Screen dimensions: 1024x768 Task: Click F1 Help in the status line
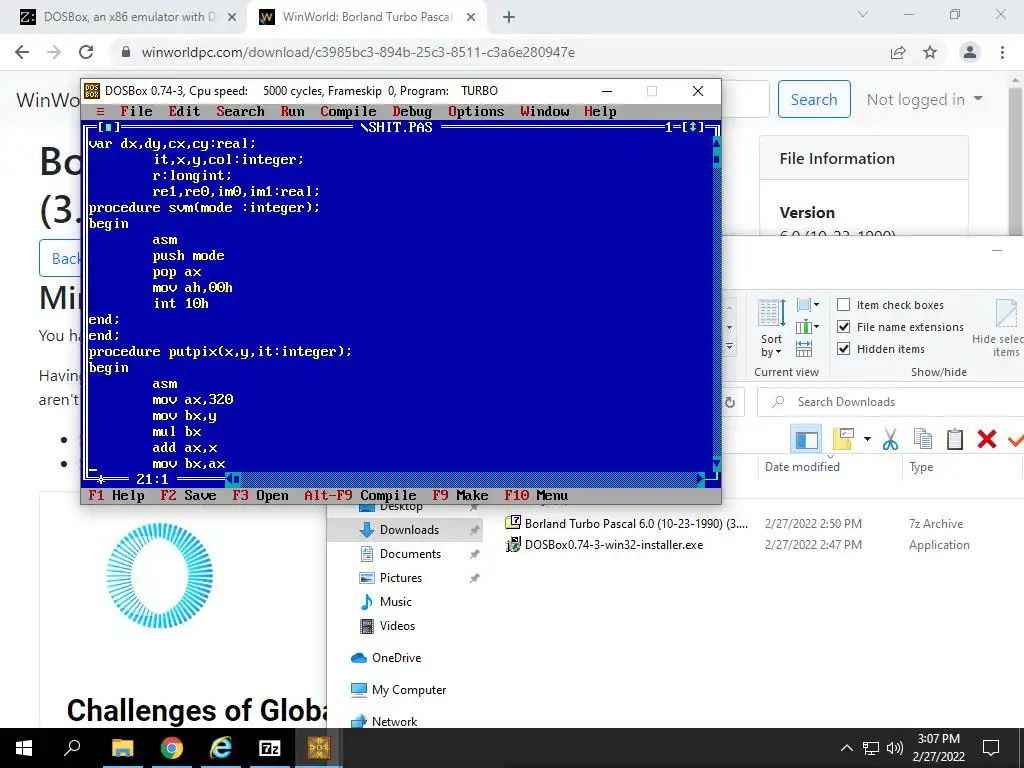(x=116, y=496)
